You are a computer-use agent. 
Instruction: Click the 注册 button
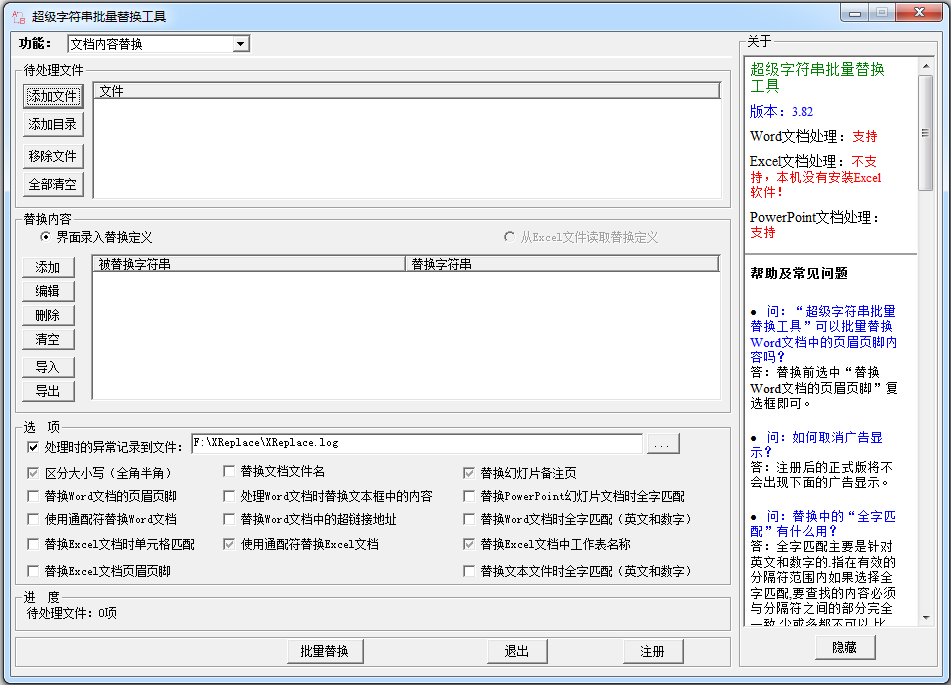[x=653, y=651]
